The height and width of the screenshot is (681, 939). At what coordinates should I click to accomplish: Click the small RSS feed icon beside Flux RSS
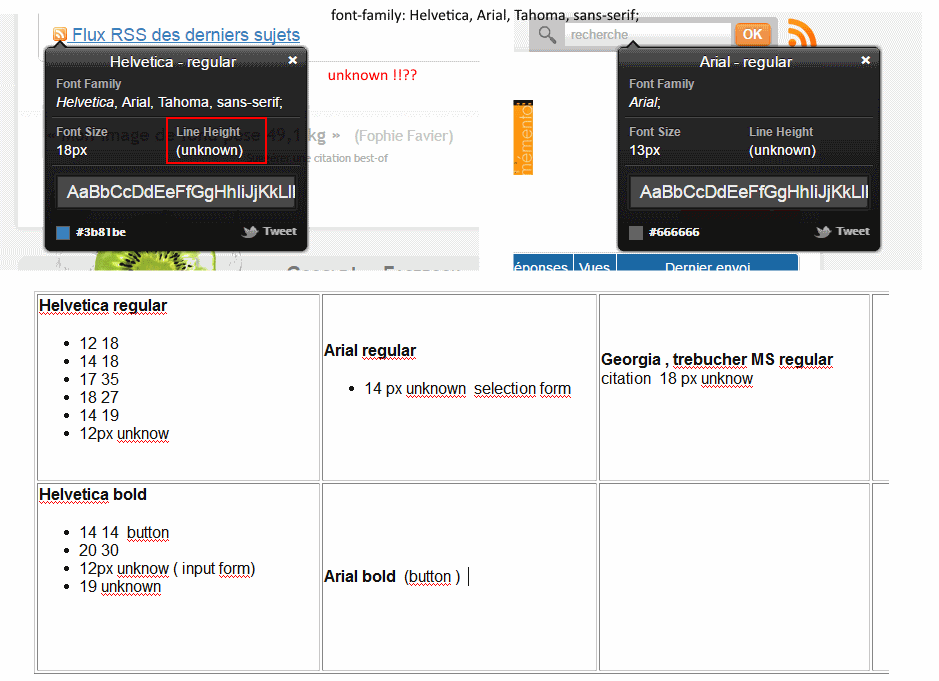point(60,34)
